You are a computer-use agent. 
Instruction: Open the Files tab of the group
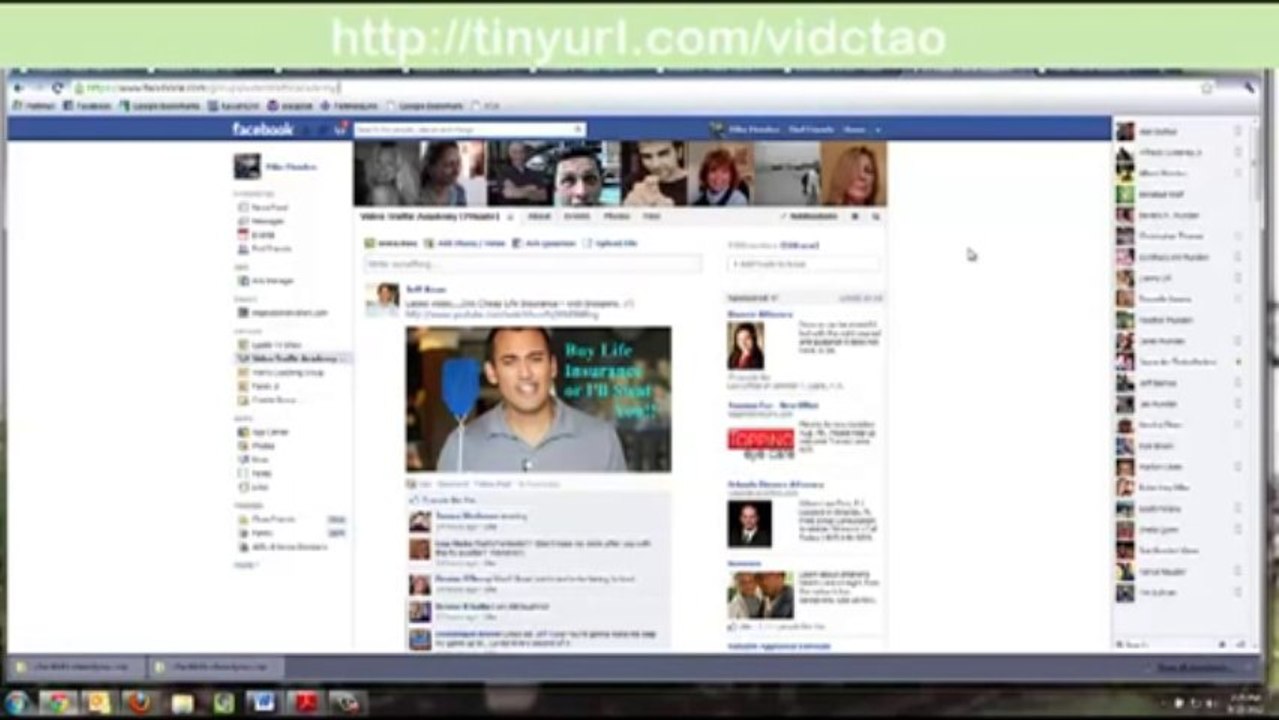click(651, 216)
